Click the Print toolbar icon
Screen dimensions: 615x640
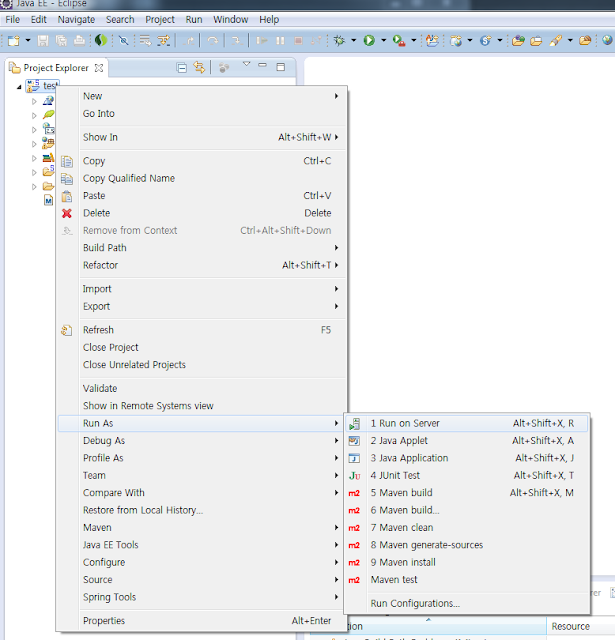pyautogui.click(x=80, y=40)
